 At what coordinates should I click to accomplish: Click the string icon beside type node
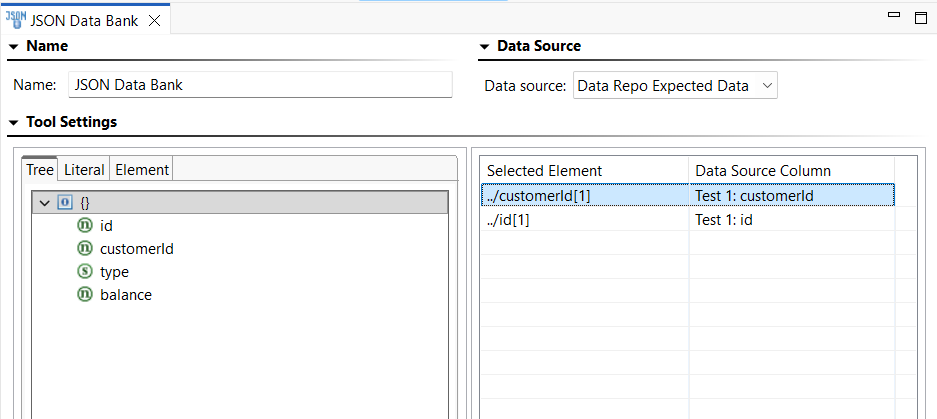pyautogui.click(x=85, y=271)
